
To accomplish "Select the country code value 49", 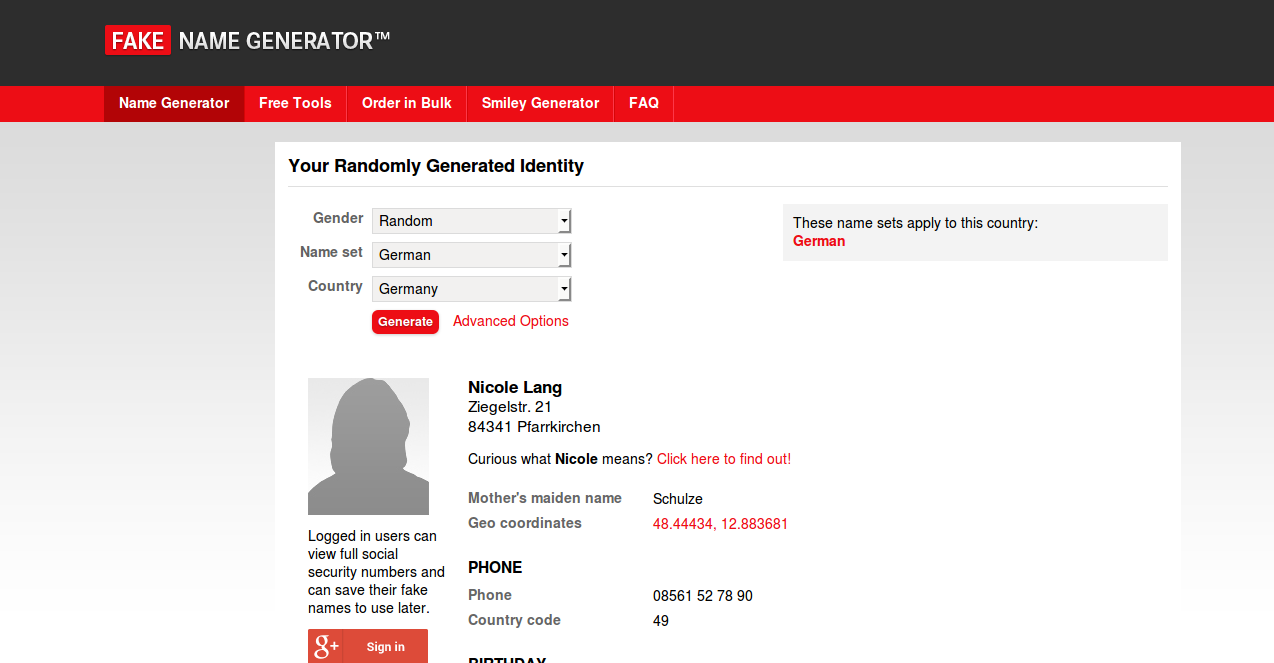I will pyautogui.click(x=661, y=621).
